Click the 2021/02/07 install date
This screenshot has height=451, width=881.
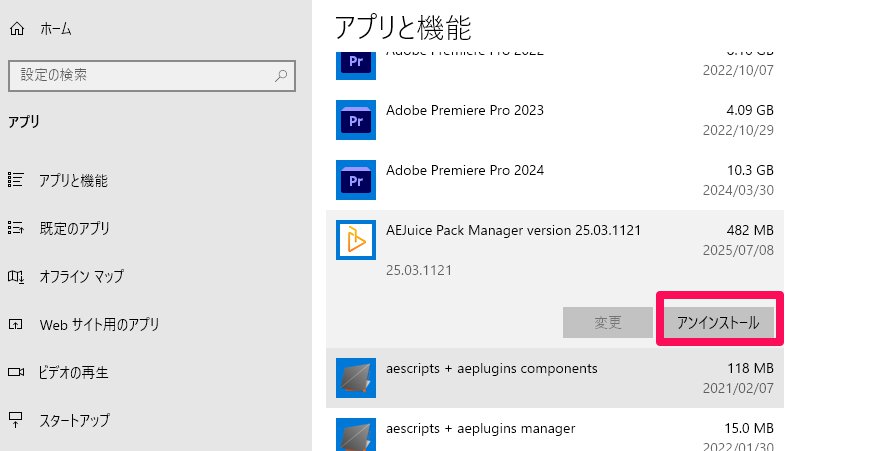(738, 388)
